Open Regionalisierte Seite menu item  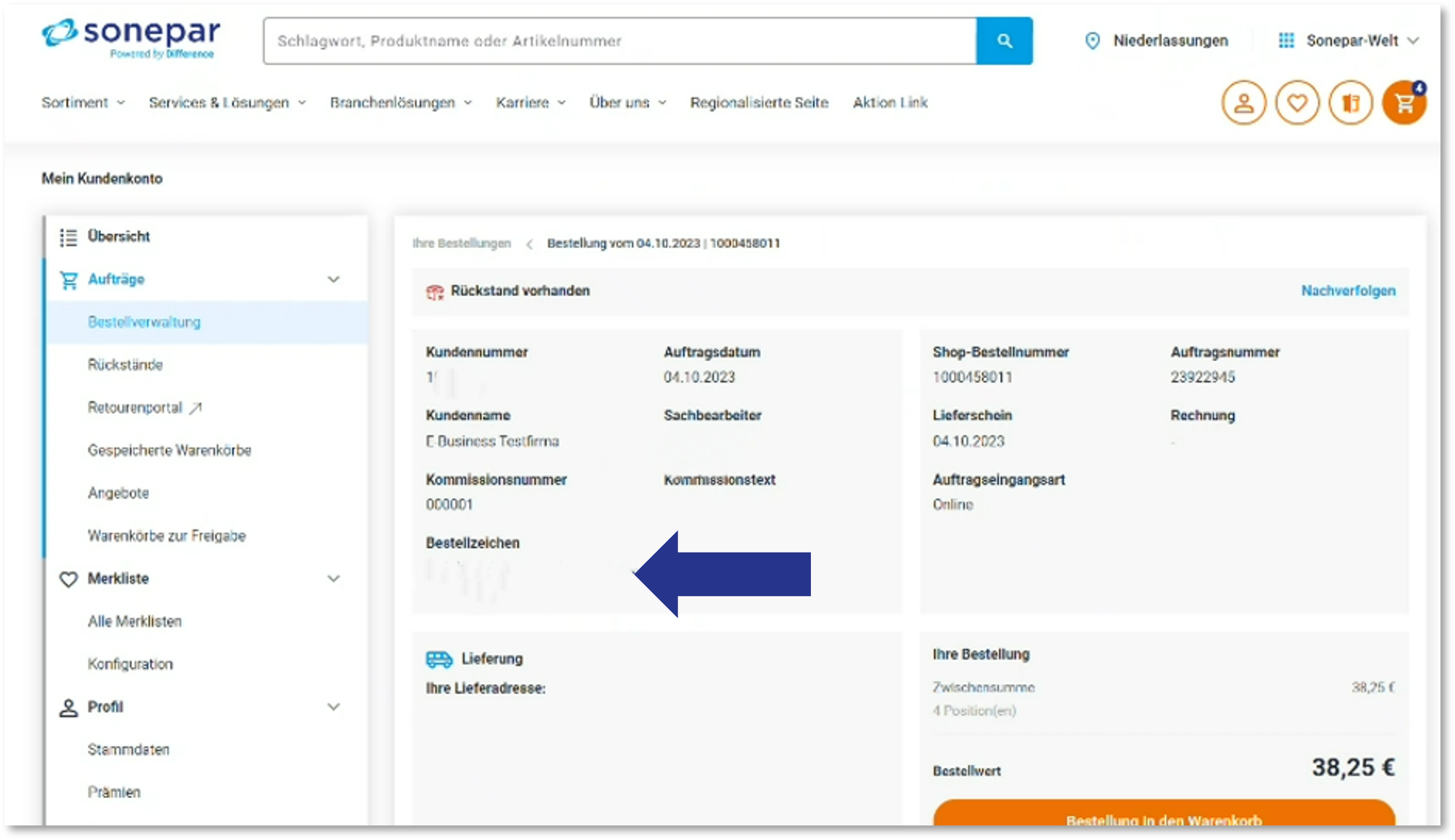point(759,103)
